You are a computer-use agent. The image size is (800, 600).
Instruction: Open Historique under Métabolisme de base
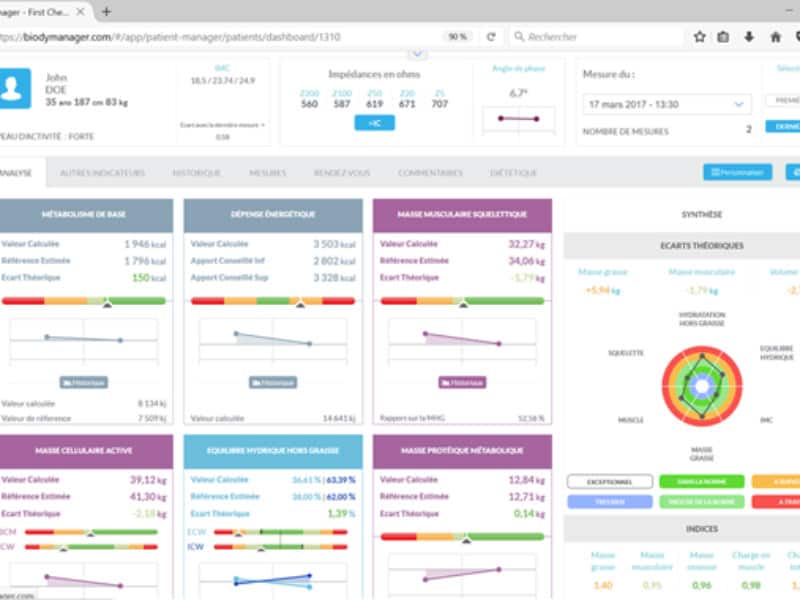point(84,382)
